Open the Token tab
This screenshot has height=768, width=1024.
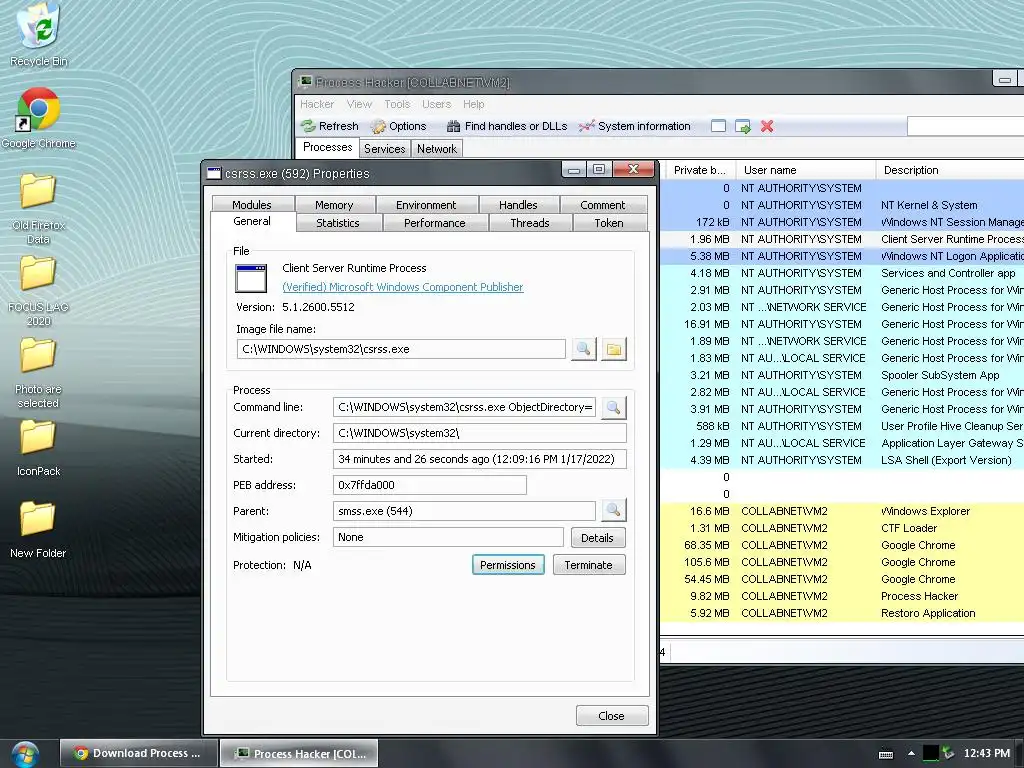pyautogui.click(x=609, y=223)
